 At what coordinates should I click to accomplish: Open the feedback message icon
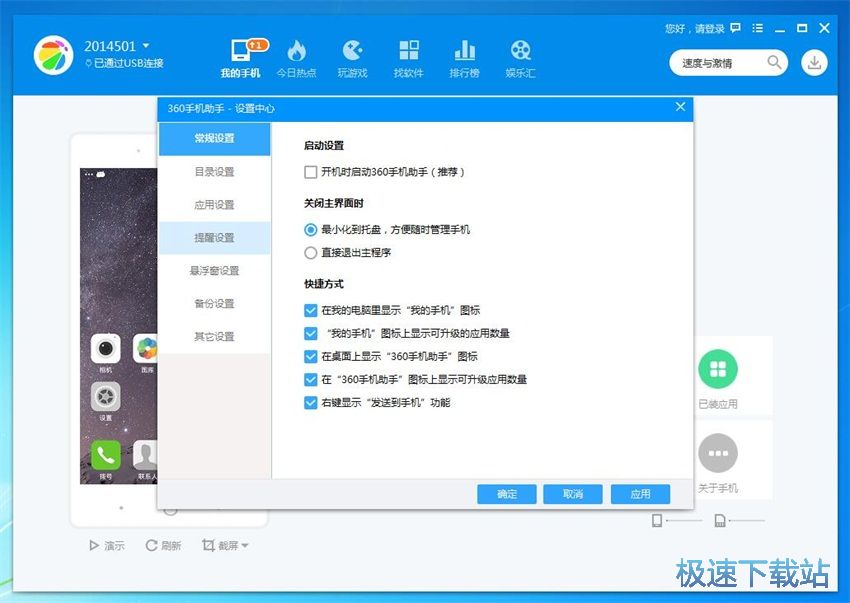tap(736, 28)
